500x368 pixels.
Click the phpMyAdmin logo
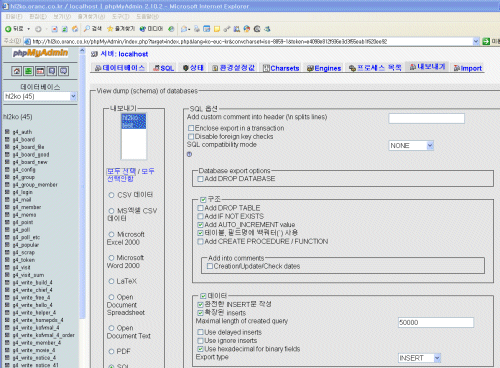(x=40, y=53)
